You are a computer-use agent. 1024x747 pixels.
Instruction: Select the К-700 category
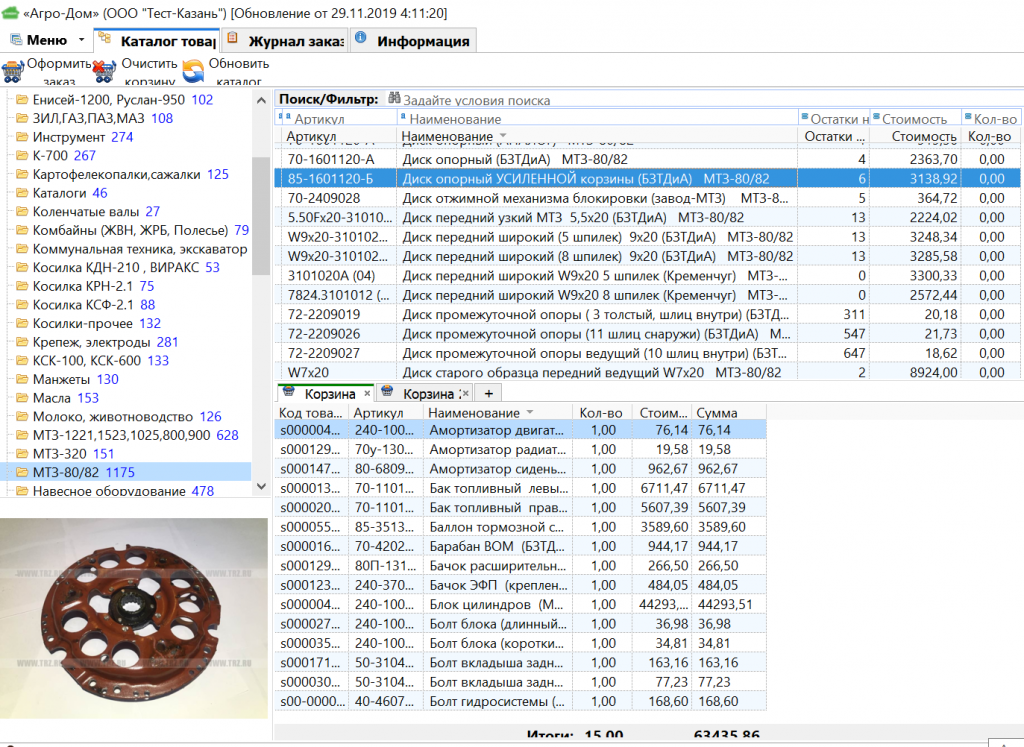65,155
